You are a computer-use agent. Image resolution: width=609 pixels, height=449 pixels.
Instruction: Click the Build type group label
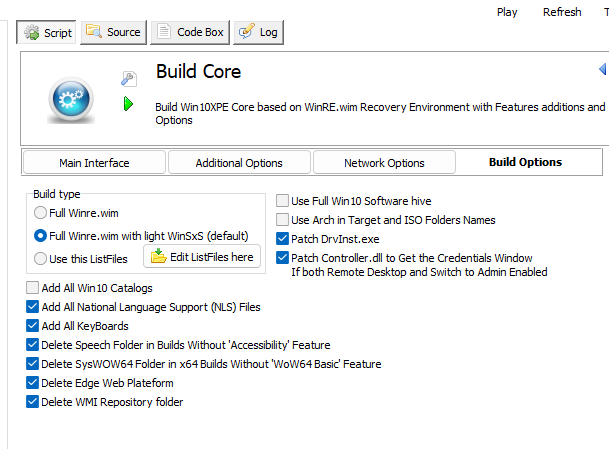point(57,194)
